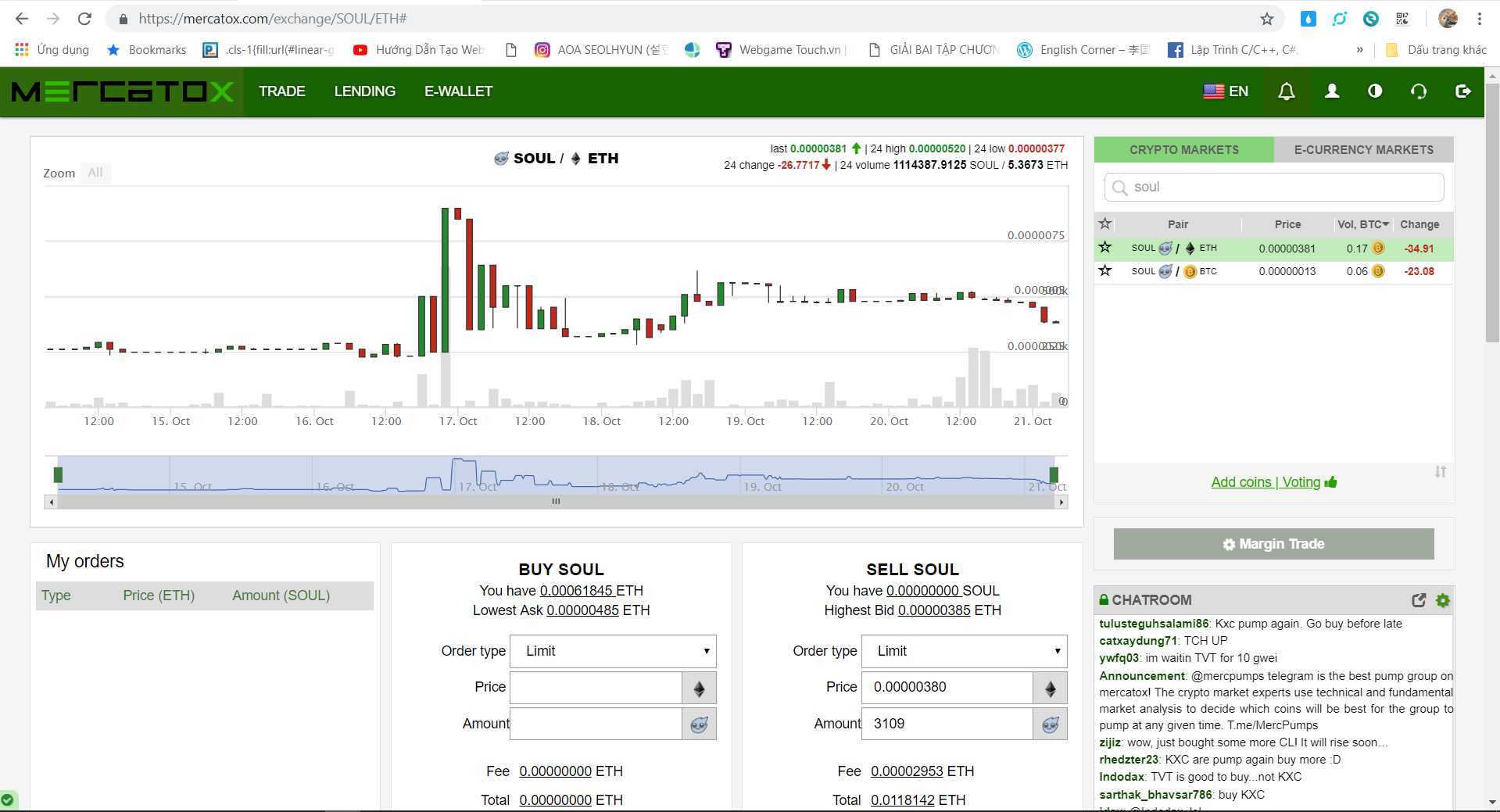Open the Chrome profile avatar

click(x=1448, y=19)
